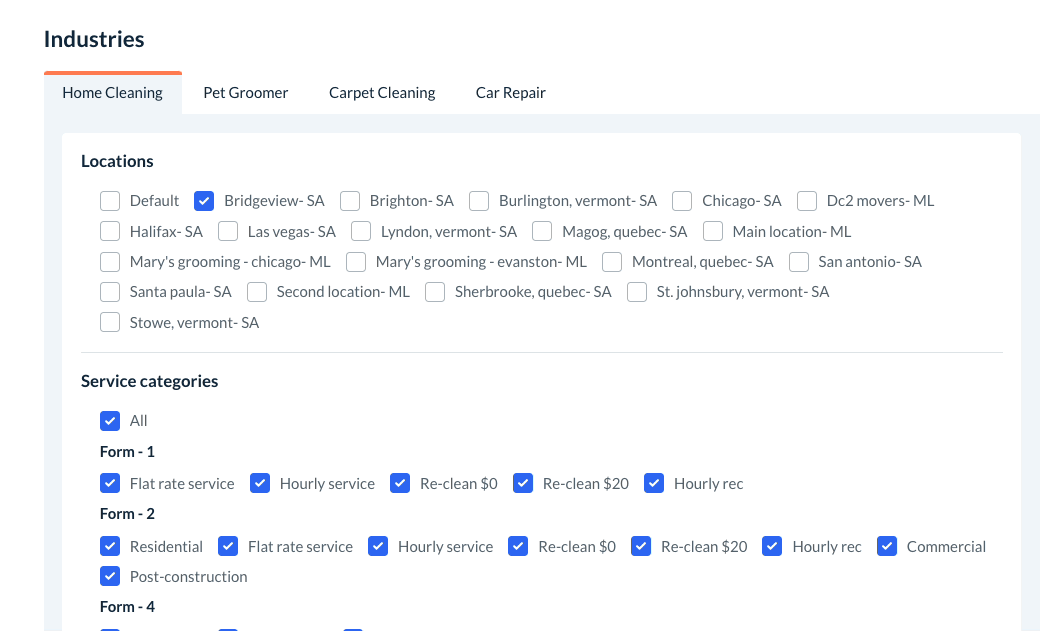Screen dimensions: 1064x631
Task: Uncheck the All service categories box
Action: pyautogui.click(x=110, y=421)
